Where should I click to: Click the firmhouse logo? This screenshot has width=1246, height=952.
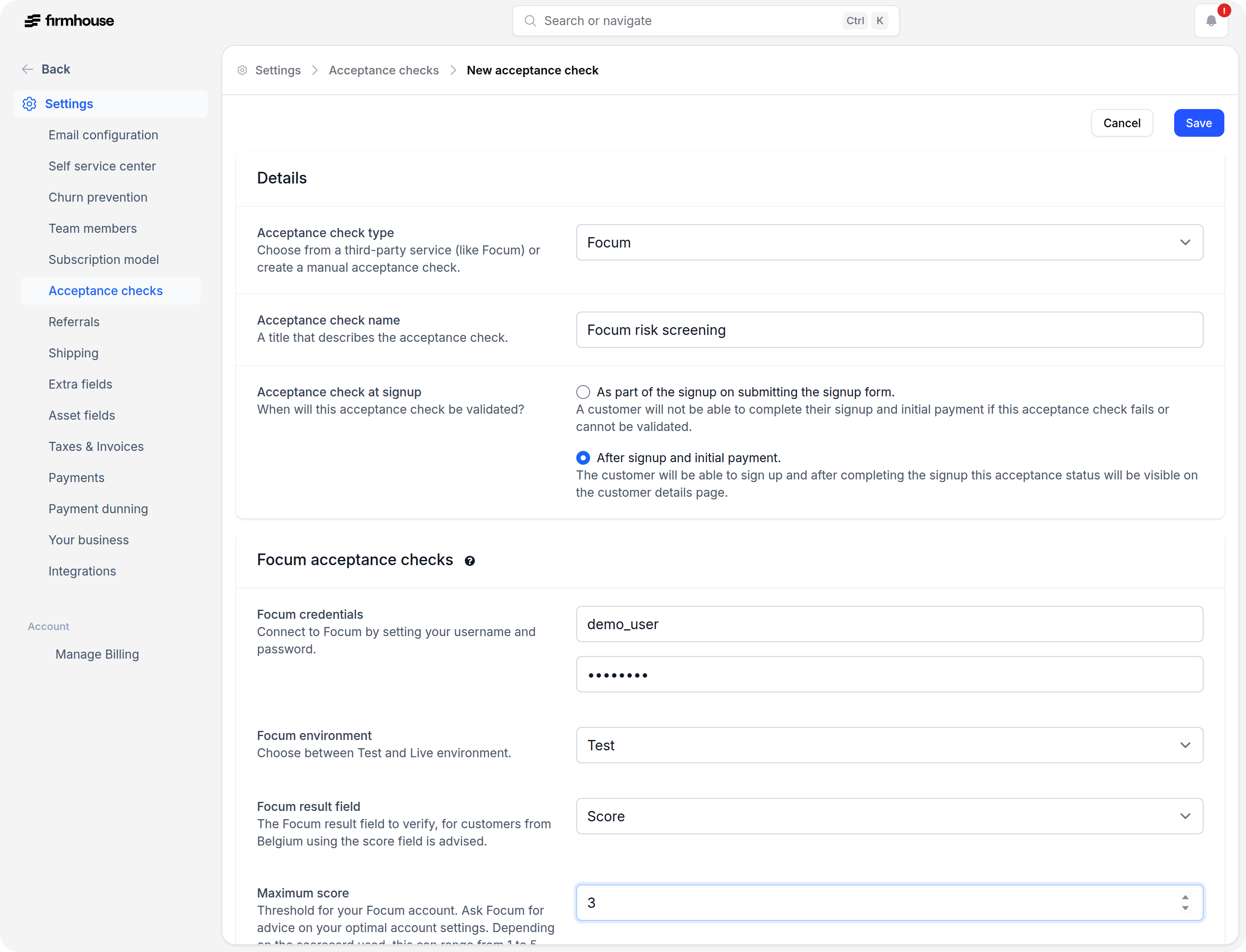coord(69,21)
